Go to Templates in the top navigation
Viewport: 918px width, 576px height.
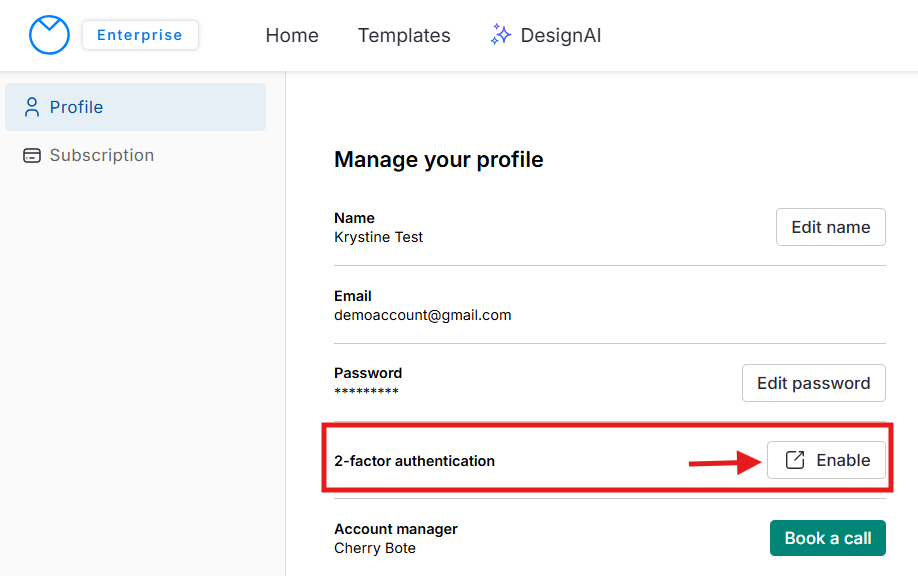(x=404, y=36)
